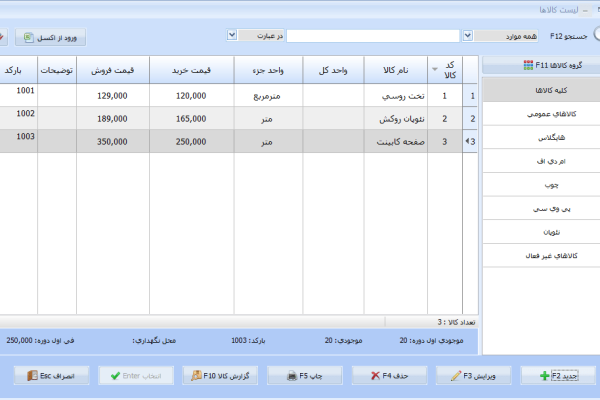
Task: Click the pencil icon on ویرایش F3
Action: (x=456, y=376)
